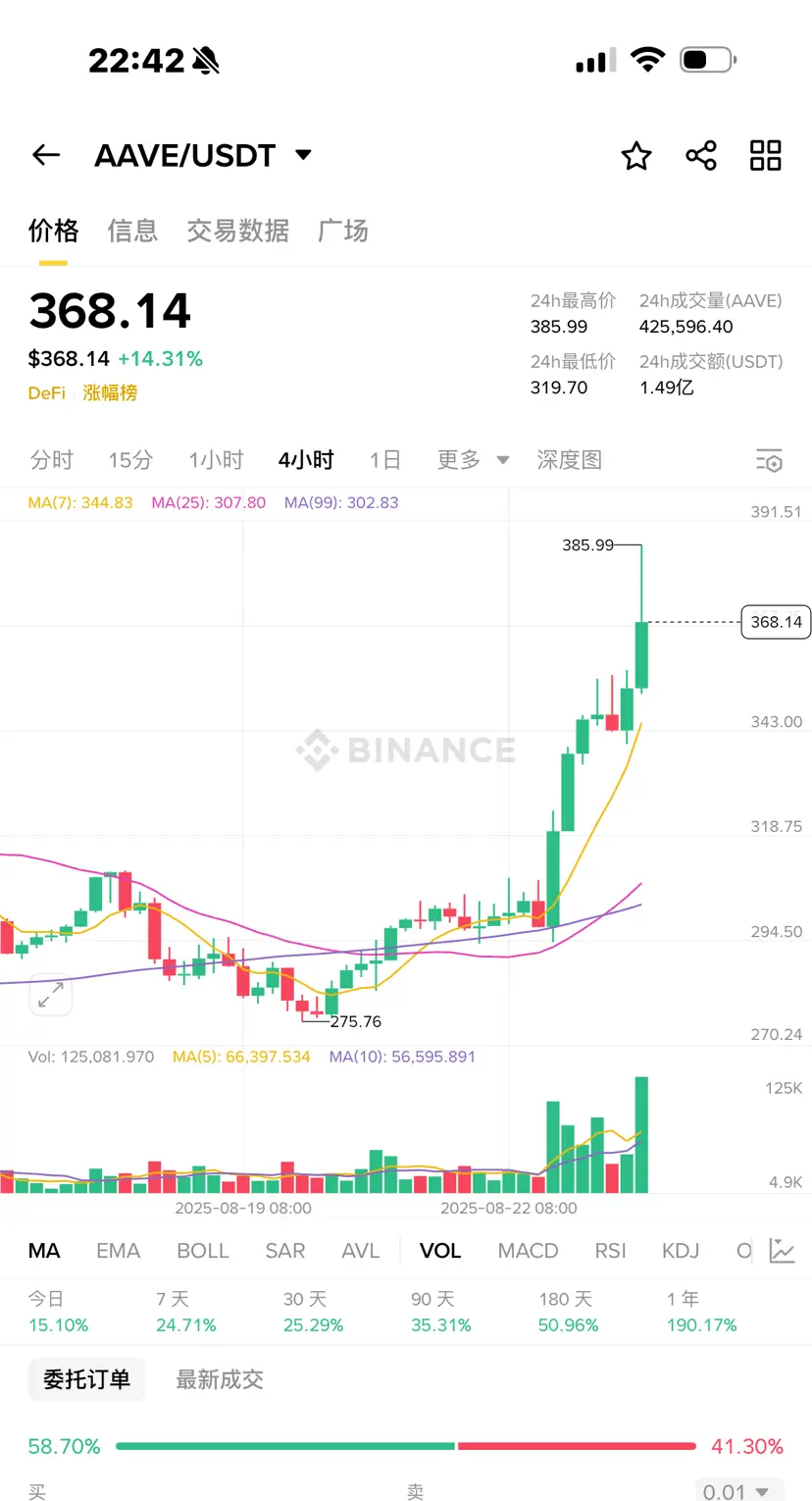This screenshot has width=812, height=1501.
Task: Tap the large 368.14 price heading
Action: coord(110,311)
